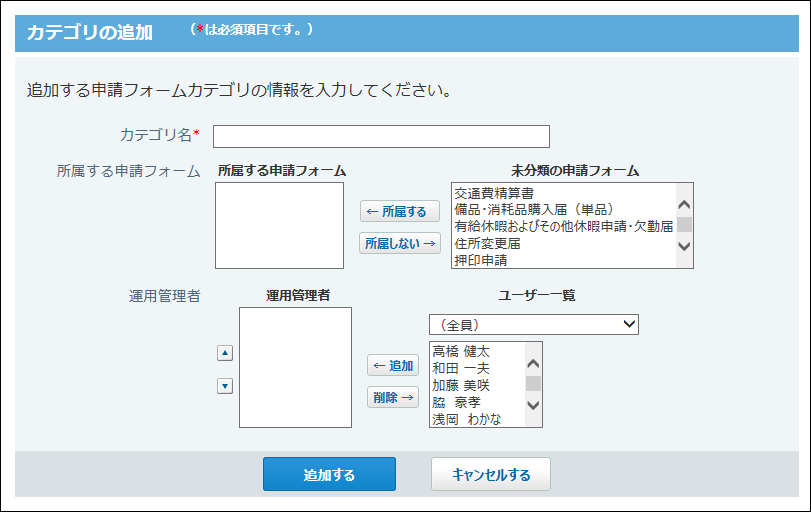This screenshot has width=811, height=512.
Task: Click the scroll-up arrow of 未分類の申請フォーム list
Action: (x=684, y=205)
